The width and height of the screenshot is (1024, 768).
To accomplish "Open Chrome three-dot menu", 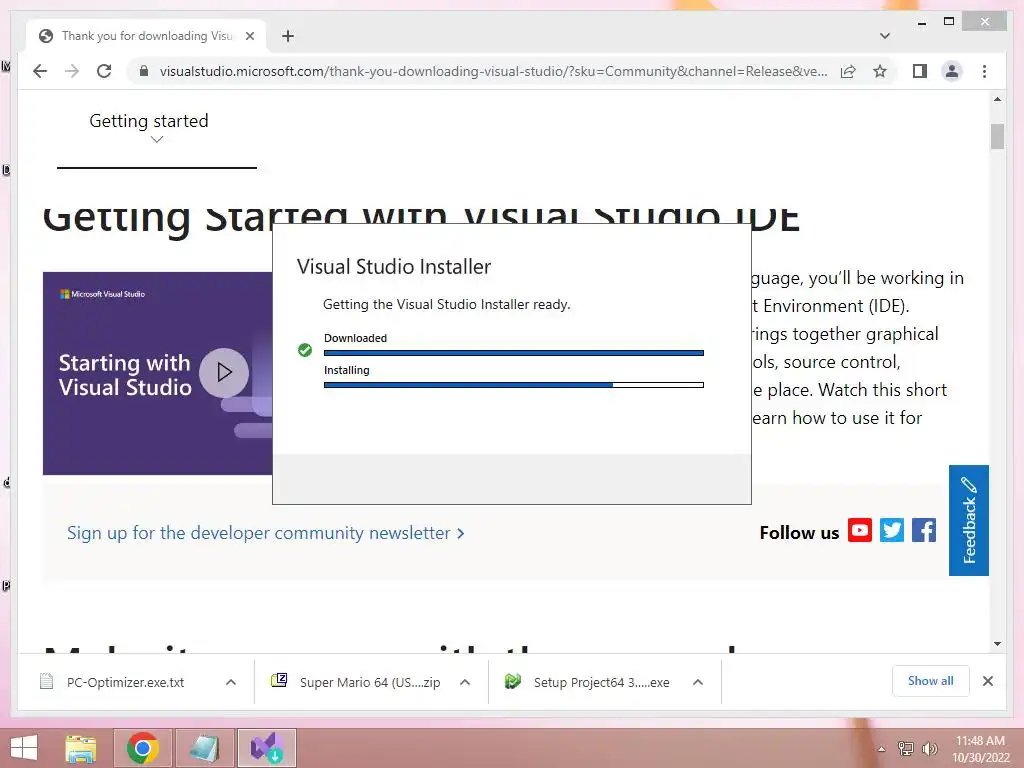I will [x=984, y=71].
